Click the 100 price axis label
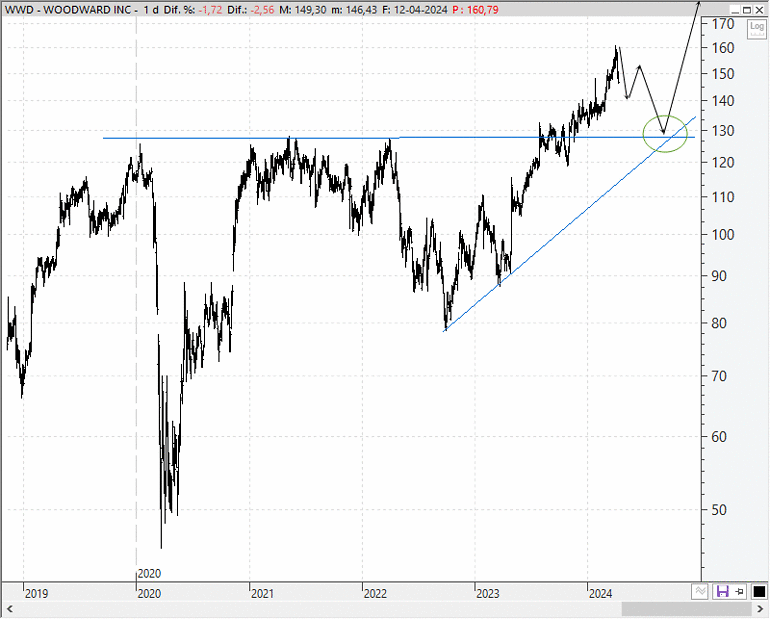 pos(723,234)
